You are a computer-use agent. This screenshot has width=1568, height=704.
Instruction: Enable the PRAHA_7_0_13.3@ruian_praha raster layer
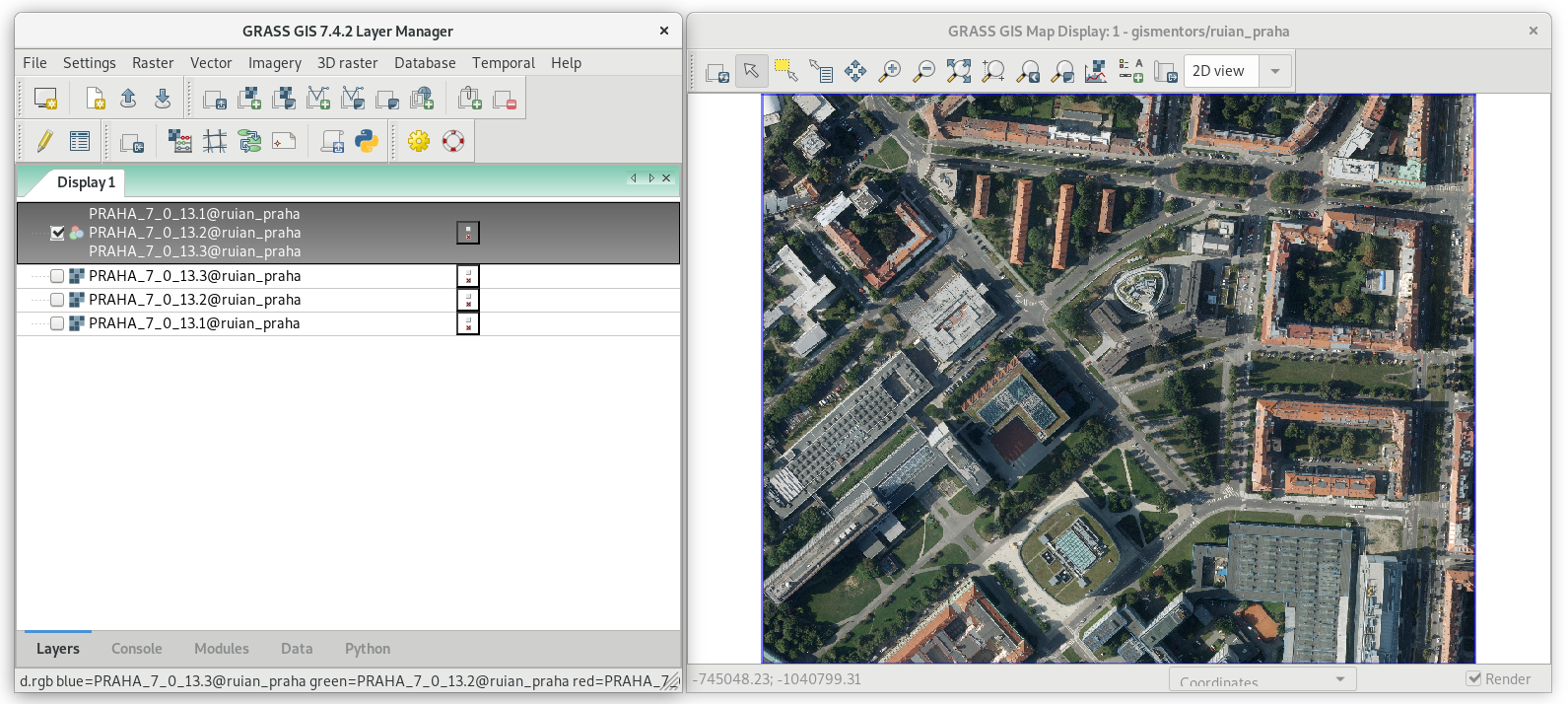[x=57, y=276]
